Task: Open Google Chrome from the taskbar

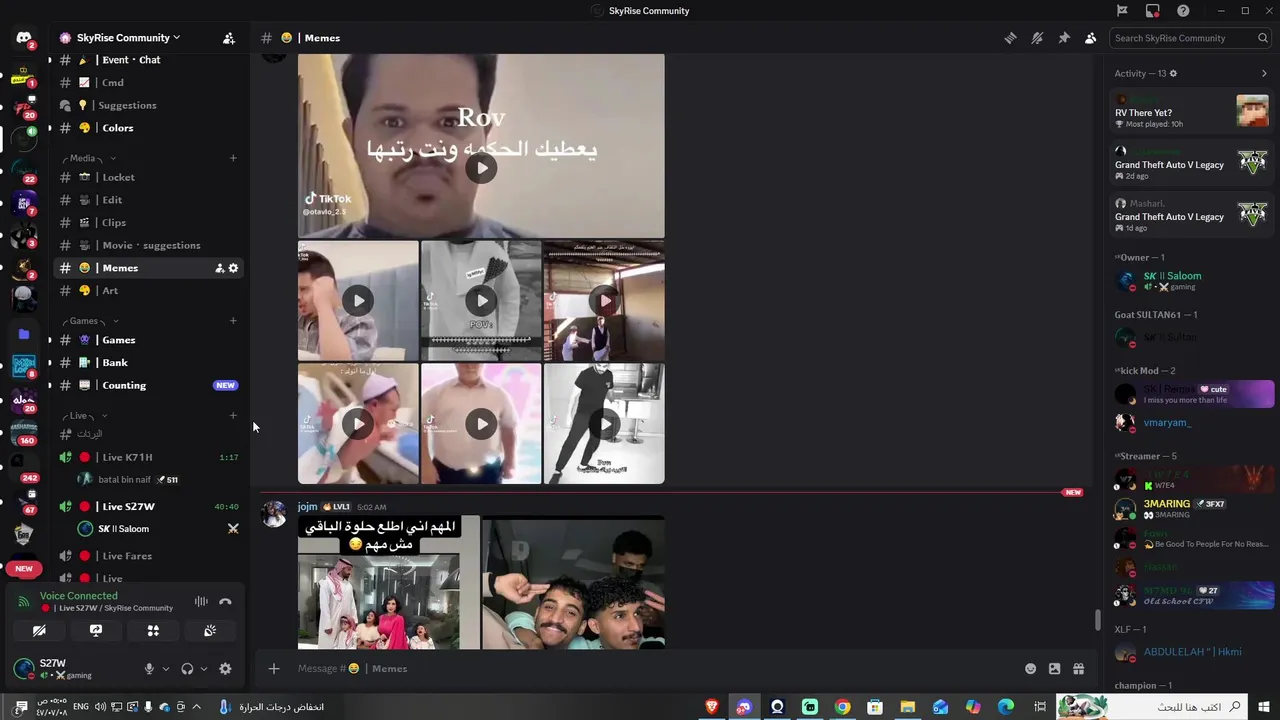Action: (843, 707)
